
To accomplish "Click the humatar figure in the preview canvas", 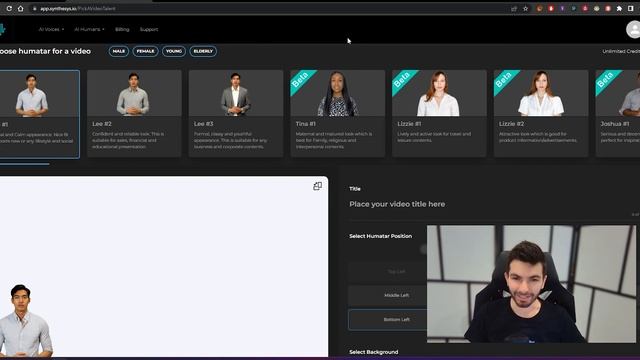I will coord(24,320).
